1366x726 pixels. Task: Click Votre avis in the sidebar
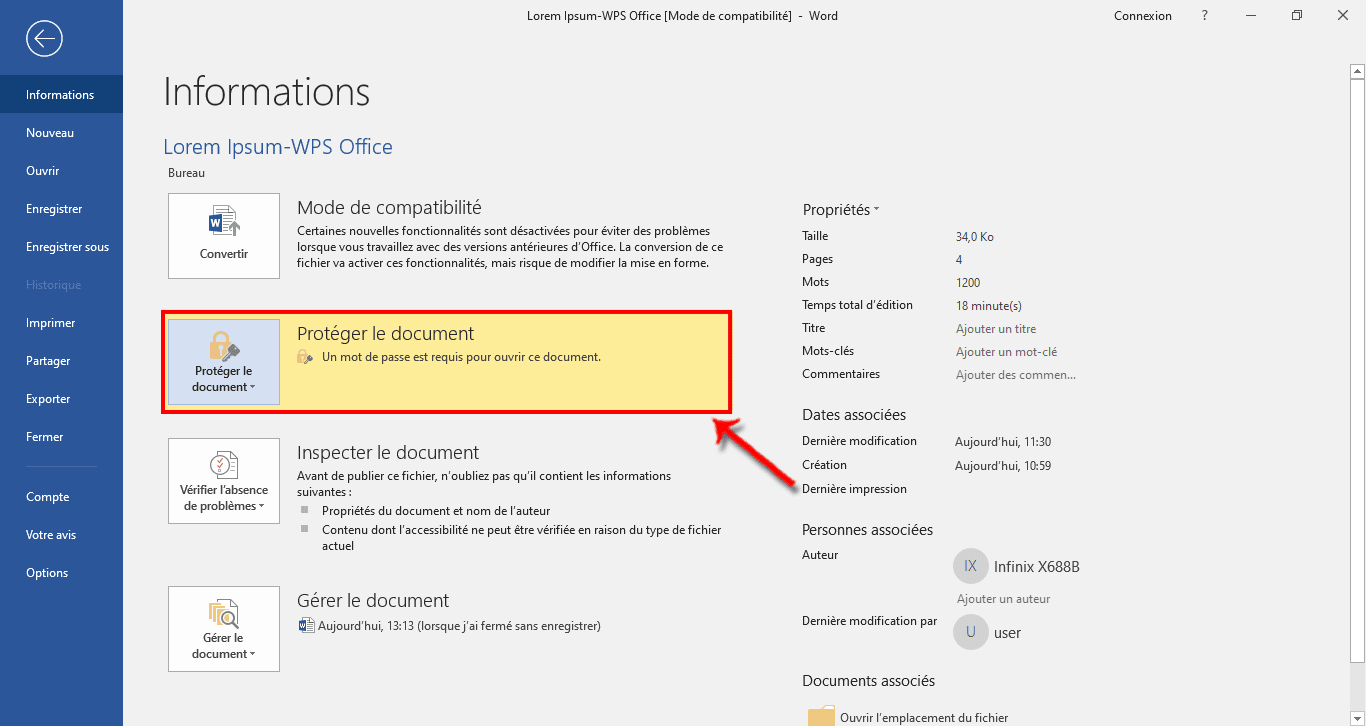pos(61,535)
